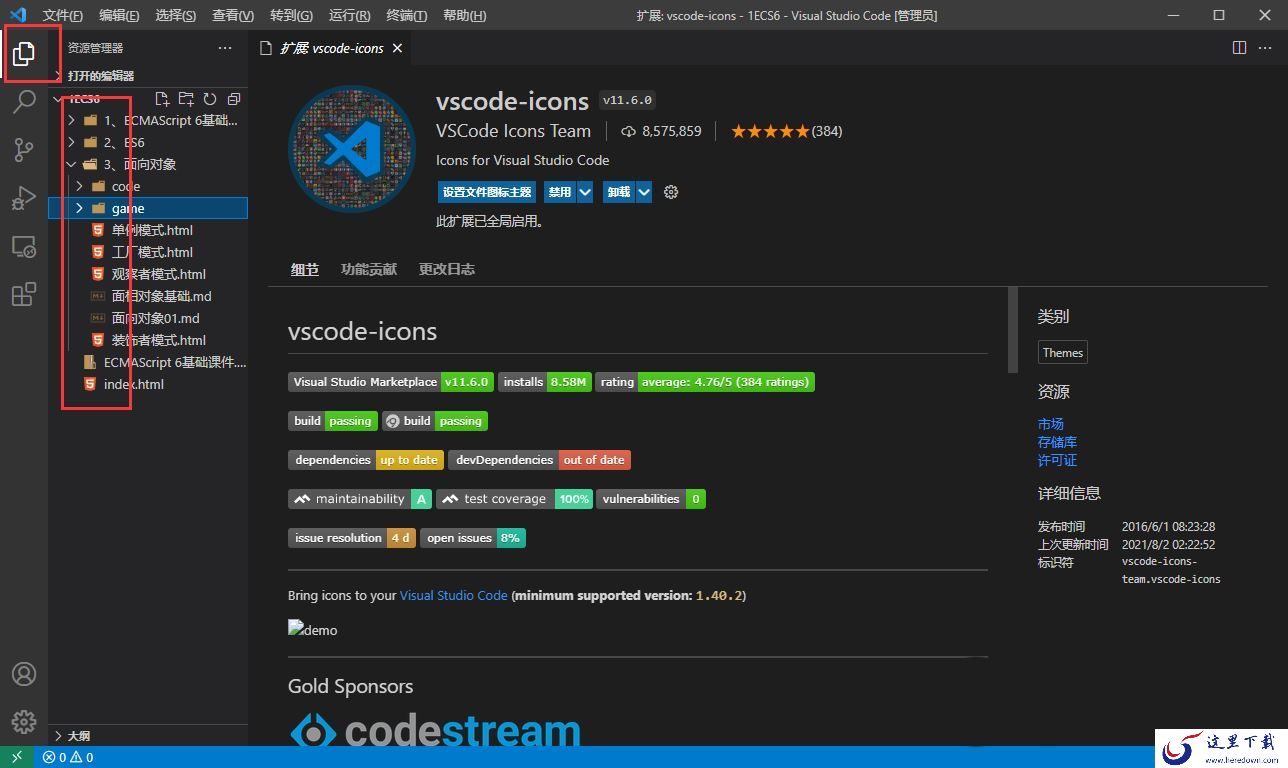
Task: Open the 存储库 repository link
Action: pyautogui.click(x=1057, y=442)
